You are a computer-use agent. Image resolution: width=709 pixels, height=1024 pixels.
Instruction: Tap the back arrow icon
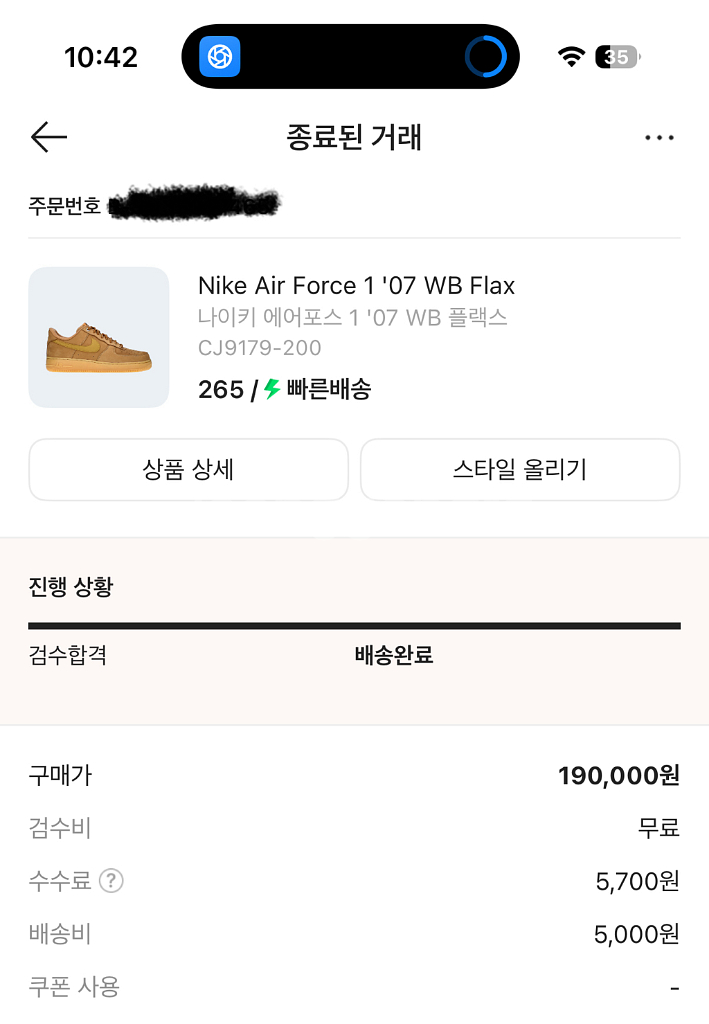tap(49, 137)
